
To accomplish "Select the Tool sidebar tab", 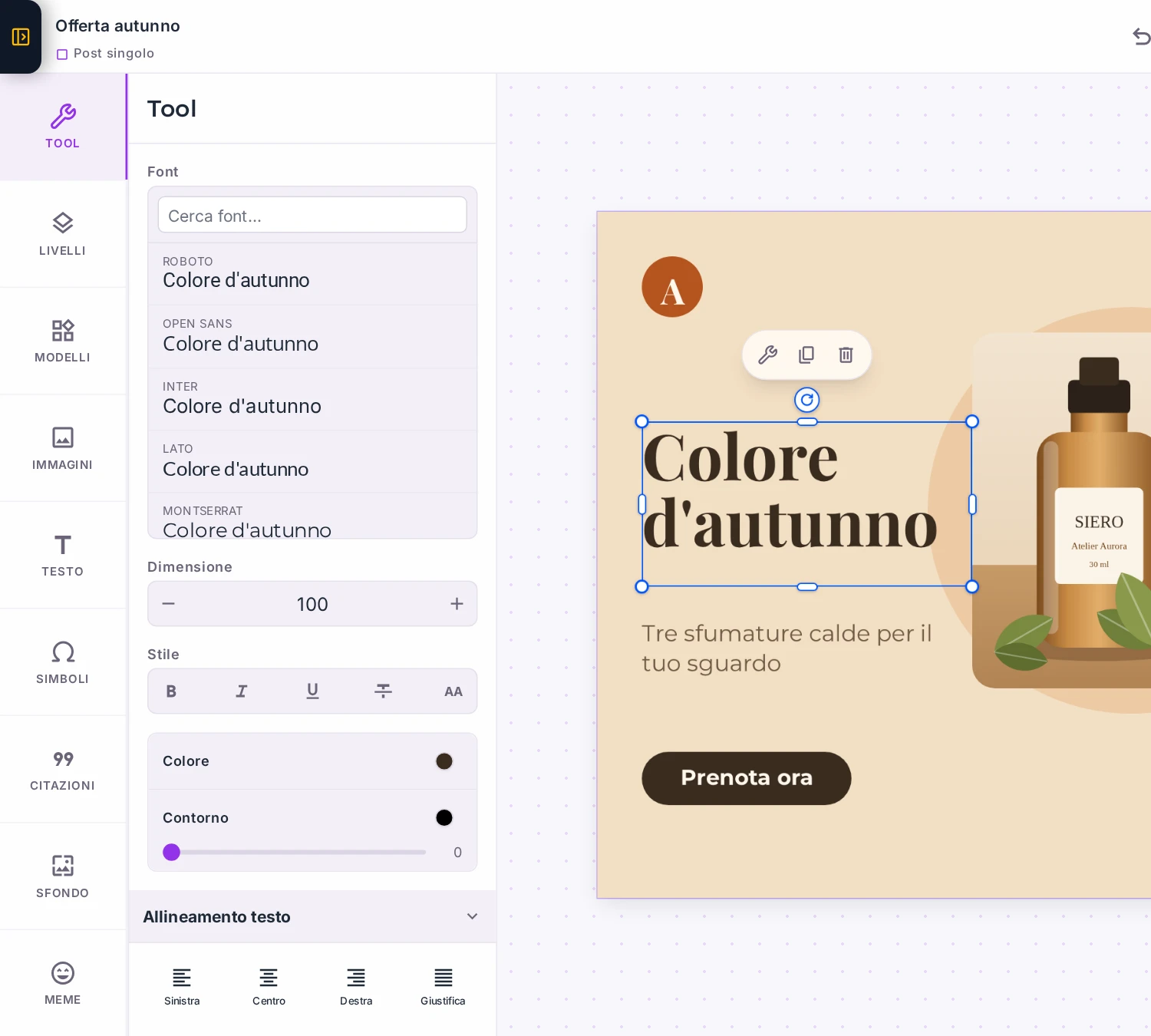I will point(63,127).
